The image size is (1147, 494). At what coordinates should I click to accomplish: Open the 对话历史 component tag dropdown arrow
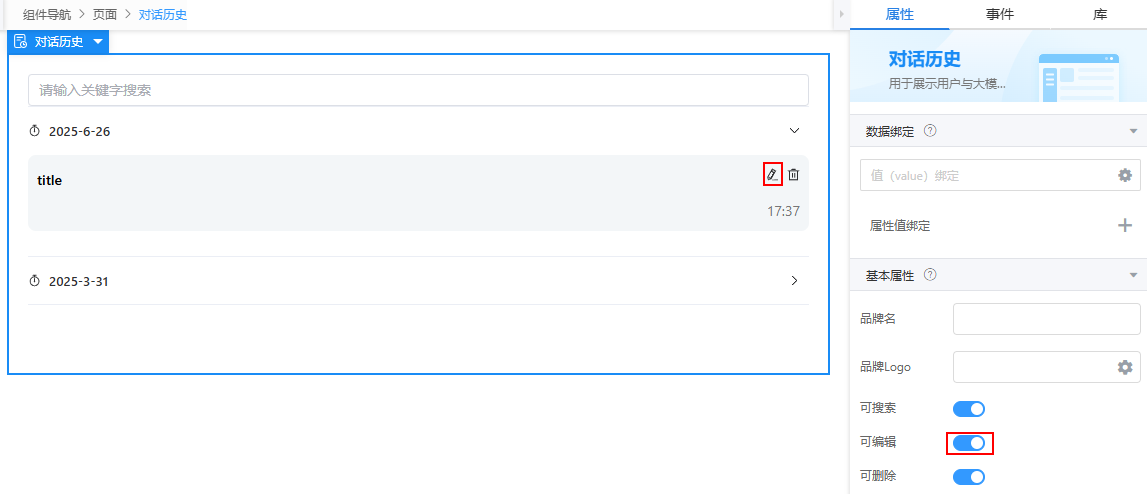pyautogui.click(x=98, y=42)
